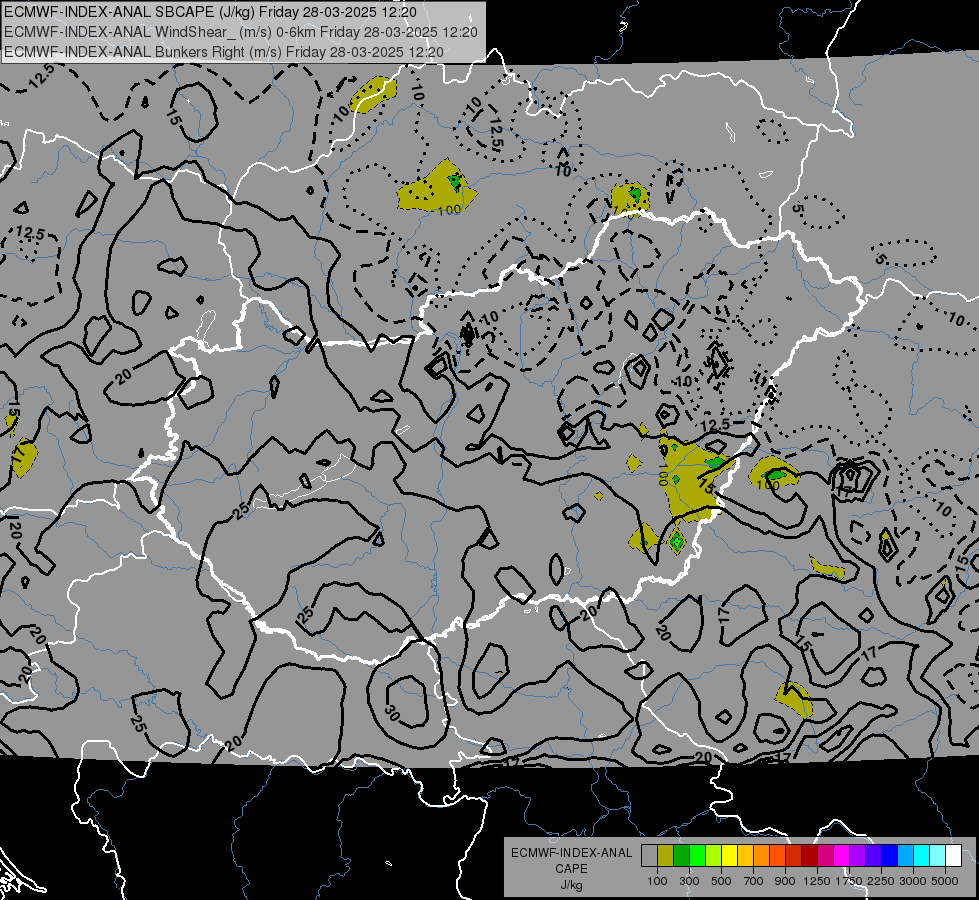Click the 3000 value under the color scale

pyautogui.click(x=913, y=881)
